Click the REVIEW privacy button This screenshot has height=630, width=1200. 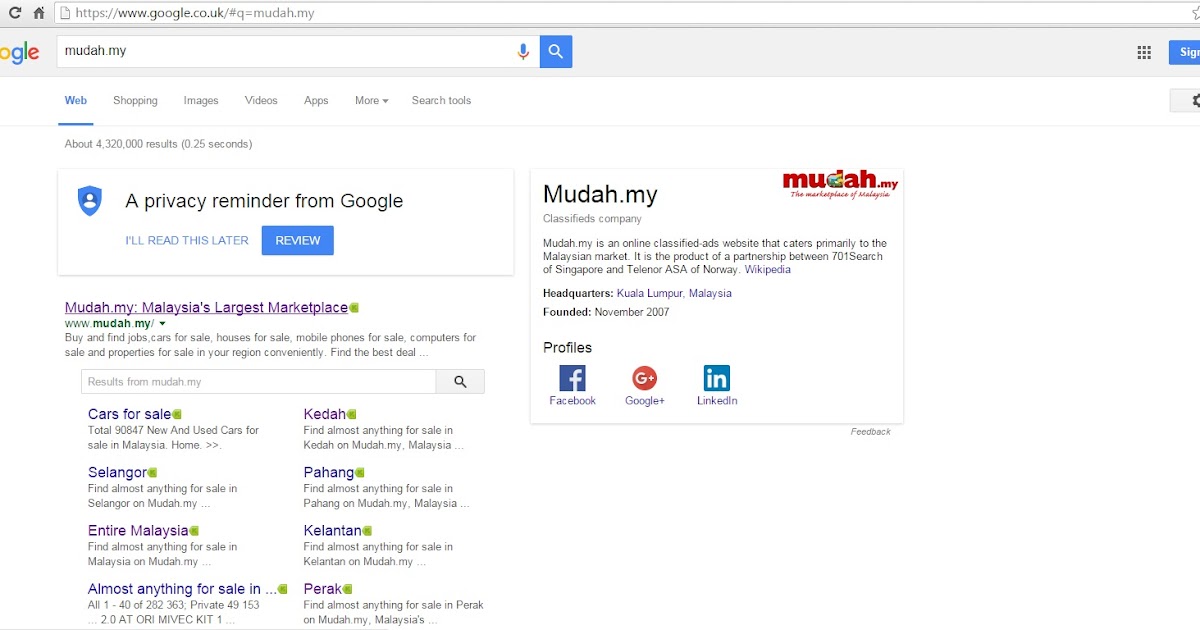(298, 240)
